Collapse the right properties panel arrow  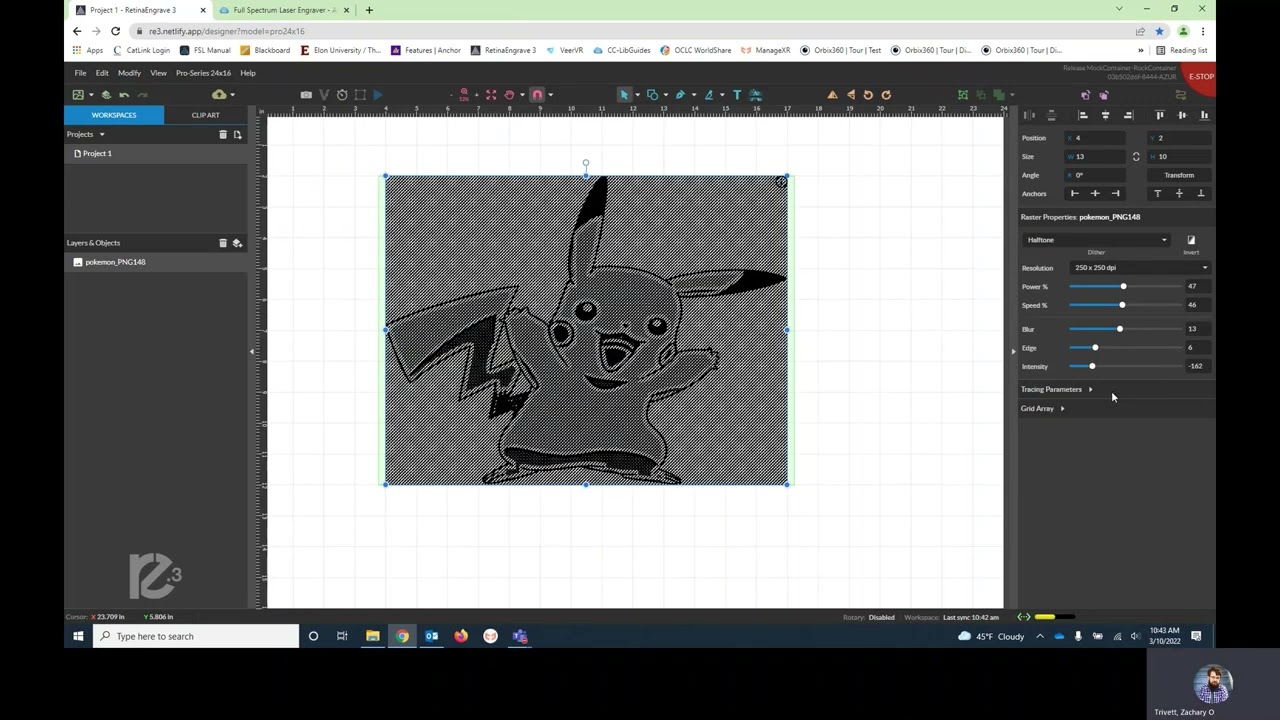[1013, 351]
